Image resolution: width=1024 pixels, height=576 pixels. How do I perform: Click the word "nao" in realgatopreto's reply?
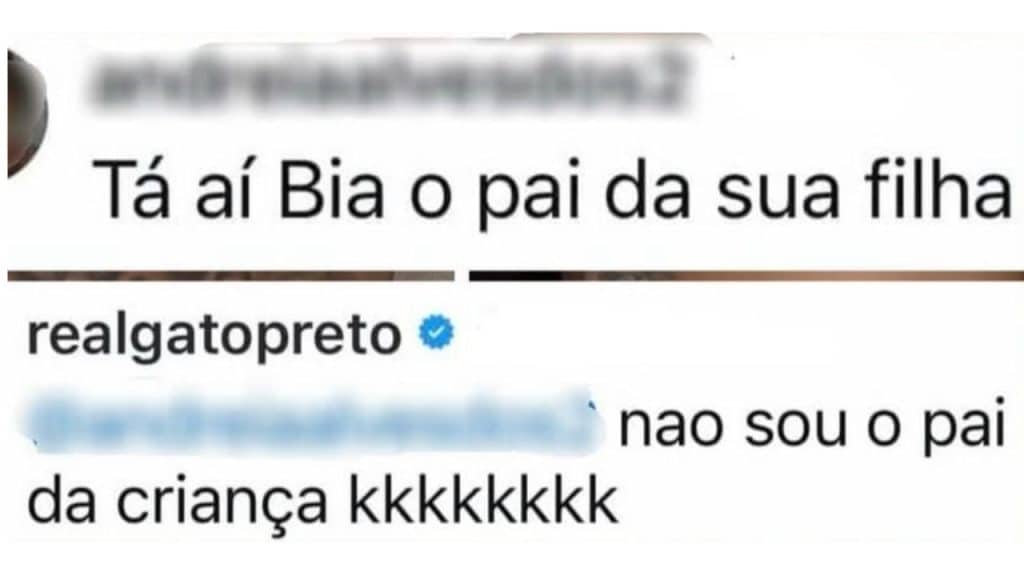(x=671, y=430)
